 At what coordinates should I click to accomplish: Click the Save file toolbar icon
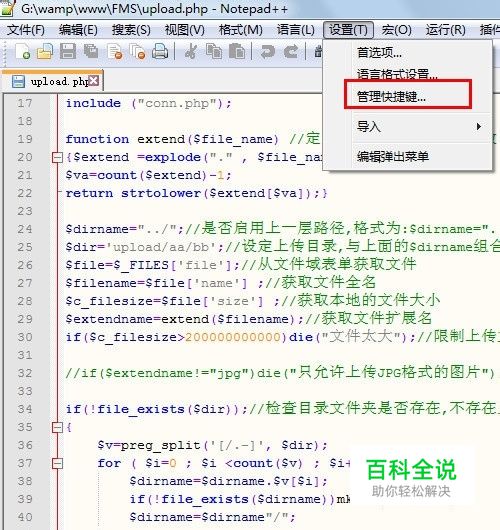[x=68, y=52]
